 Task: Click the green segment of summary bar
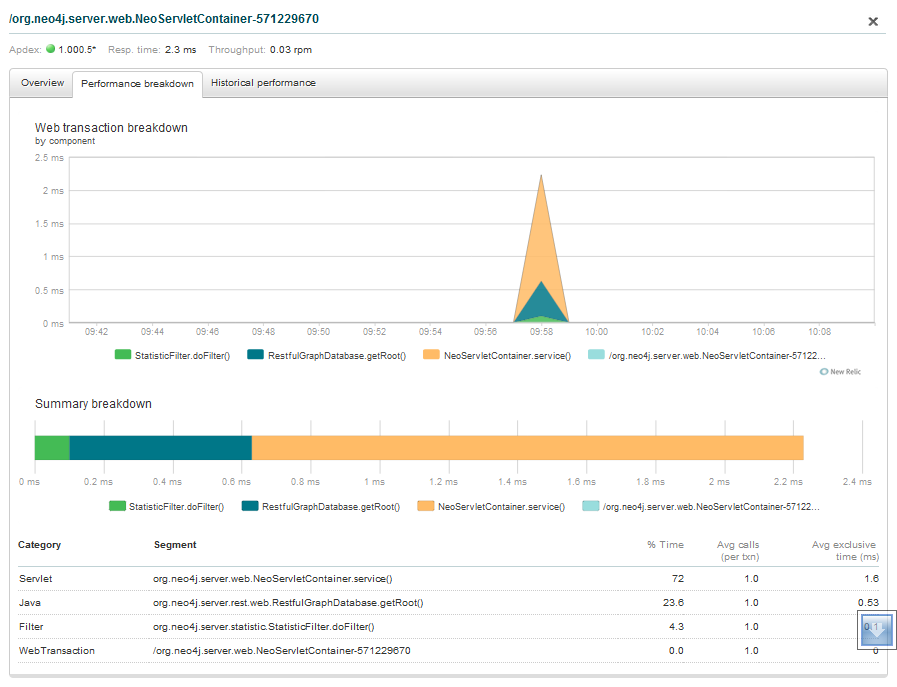point(52,448)
